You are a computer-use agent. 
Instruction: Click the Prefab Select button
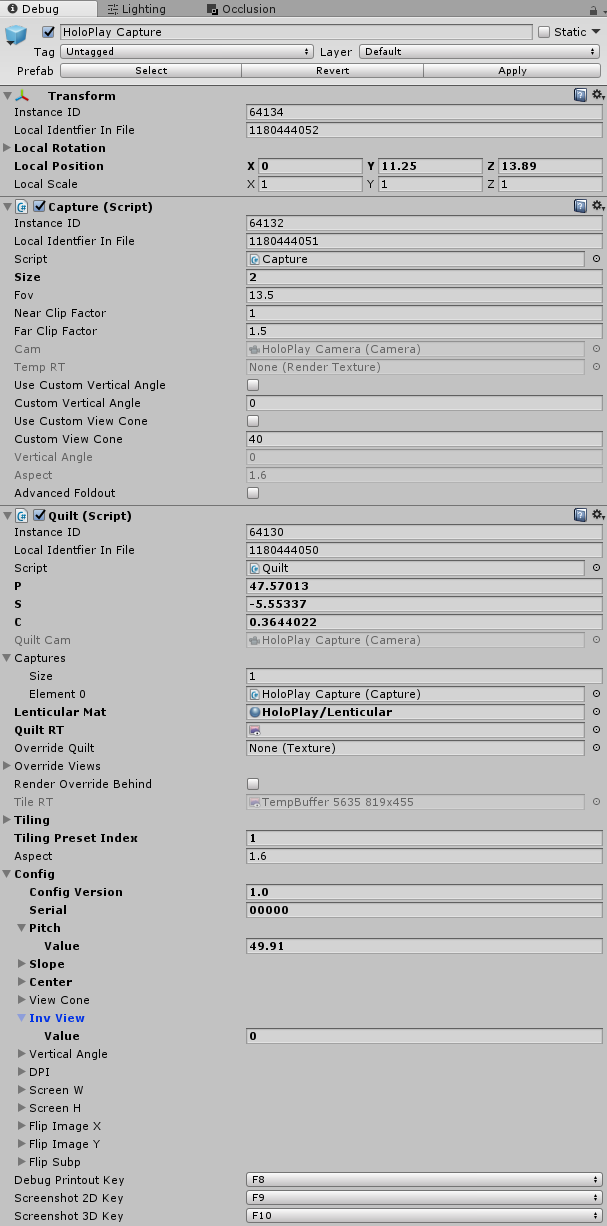coord(151,71)
